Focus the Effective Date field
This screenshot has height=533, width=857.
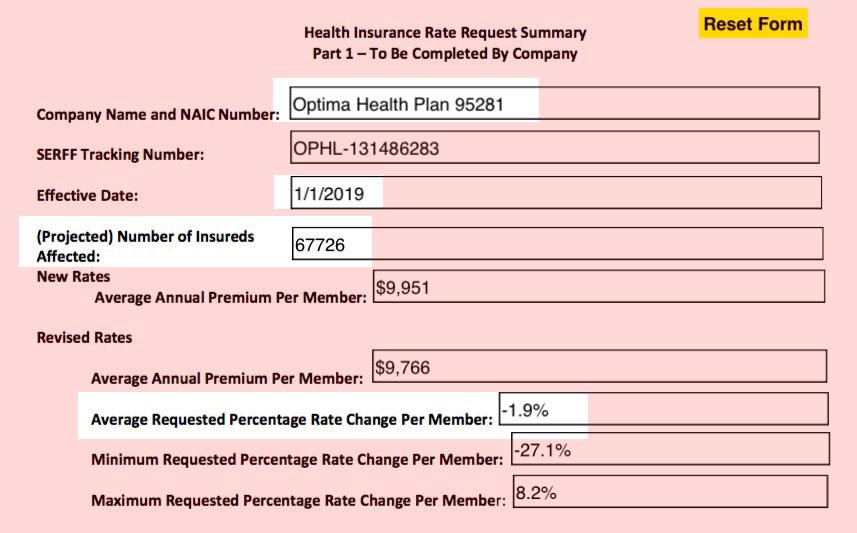[555, 192]
